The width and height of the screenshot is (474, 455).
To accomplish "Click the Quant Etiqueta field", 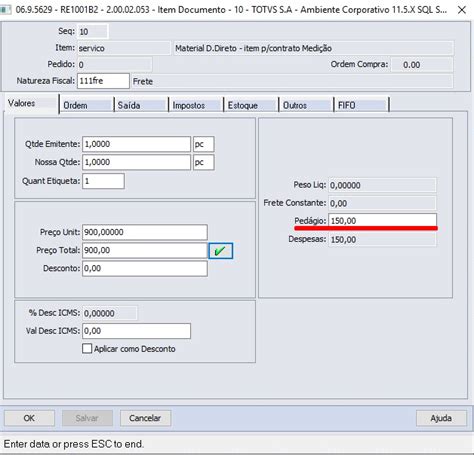I will [x=103, y=181].
